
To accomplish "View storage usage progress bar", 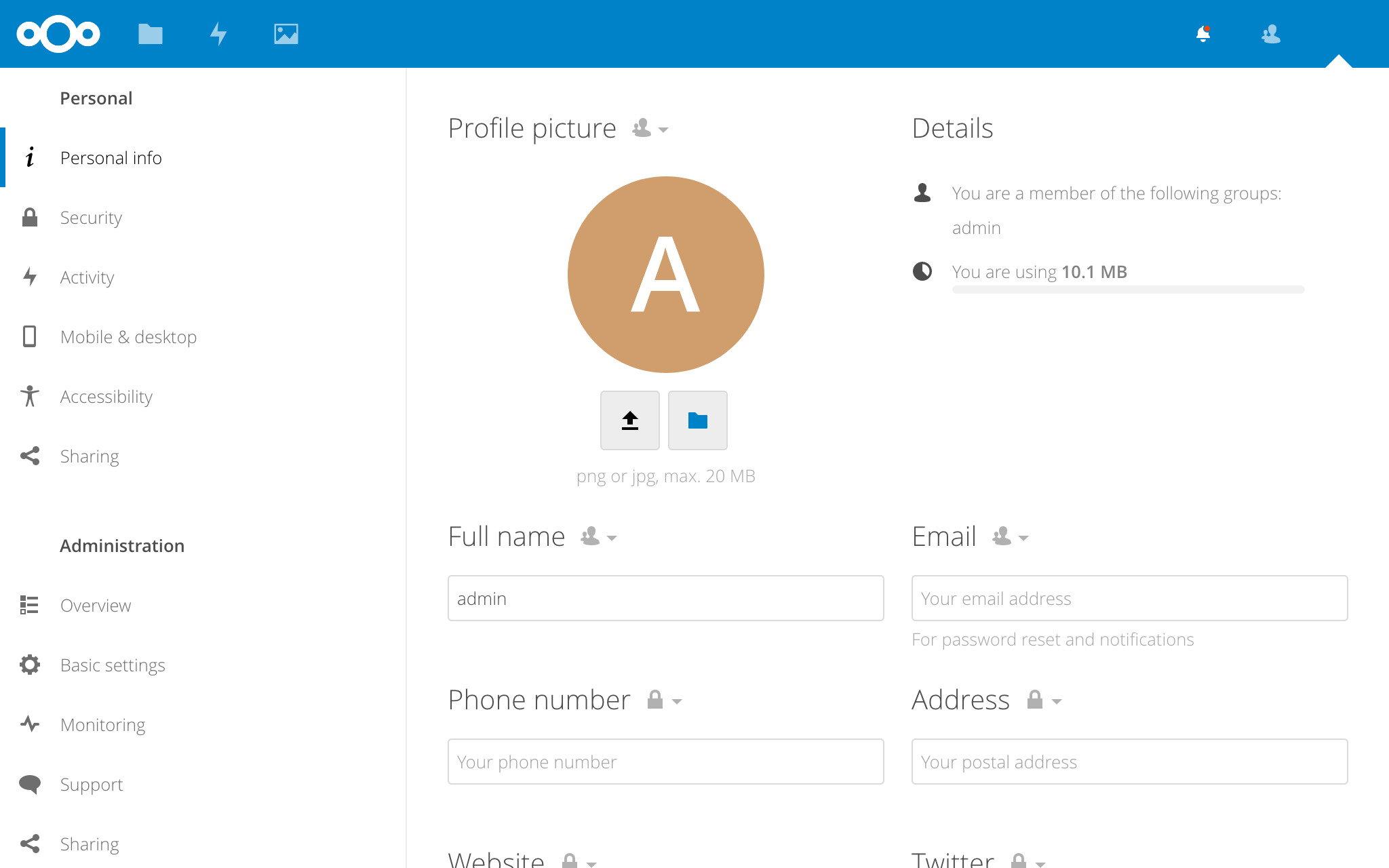I will coord(1127,291).
